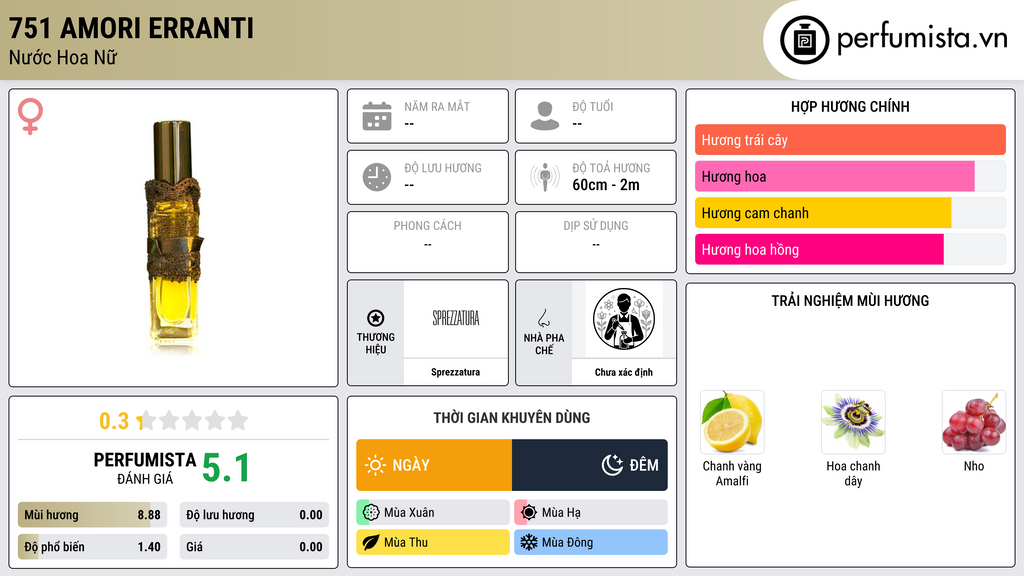Click the 60cm - 2m sillage value
The height and width of the screenshot is (576, 1024).
pyautogui.click(x=606, y=185)
